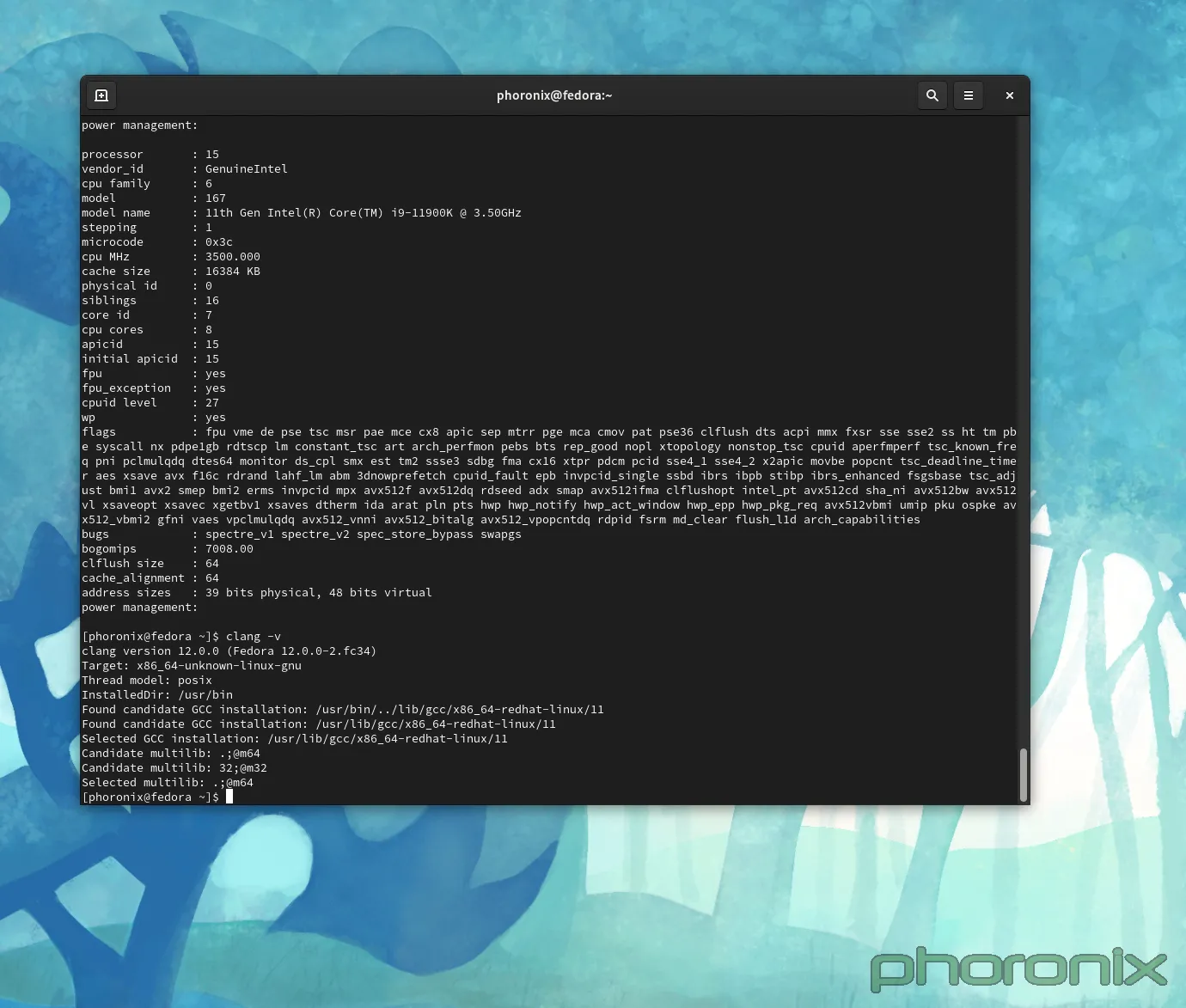This screenshot has width=1186, height=1008.
Task: Click the 'Candidate multilib: 32;@m32' line
Action: click(174, 768)
